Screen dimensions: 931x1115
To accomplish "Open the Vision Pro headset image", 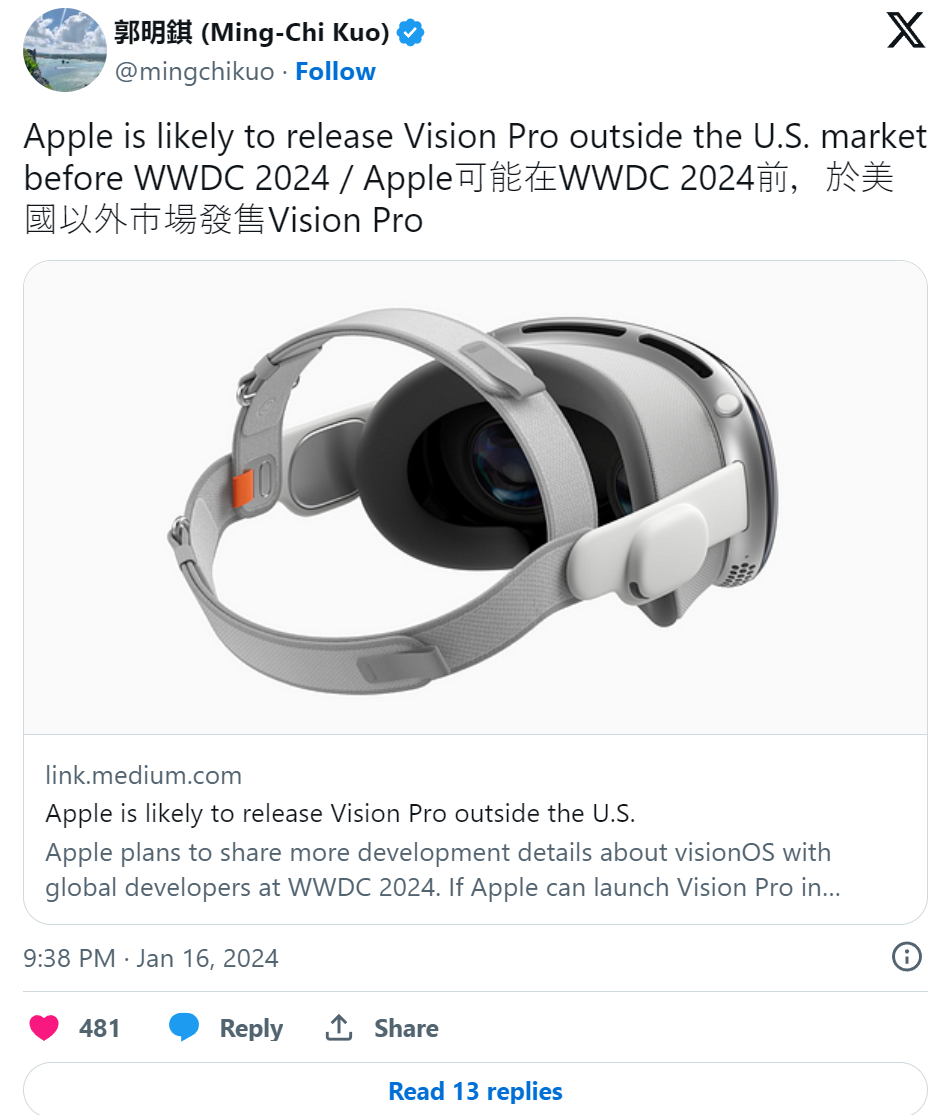I will [475, 497].
